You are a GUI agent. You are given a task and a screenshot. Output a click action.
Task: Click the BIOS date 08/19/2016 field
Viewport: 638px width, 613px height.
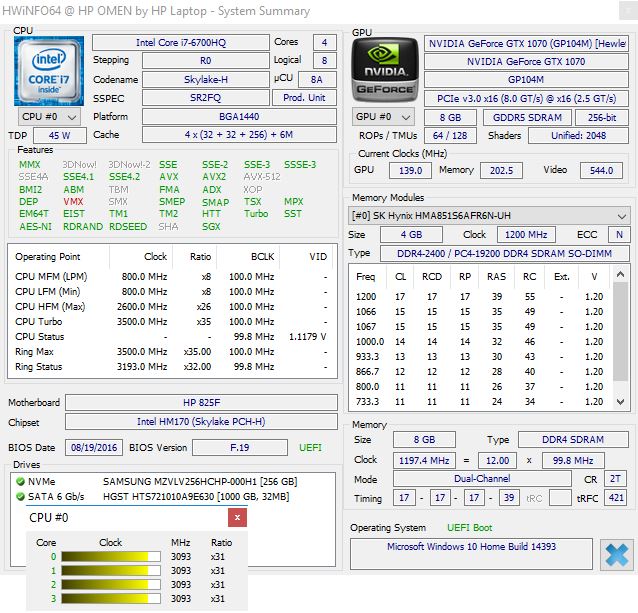94,447
